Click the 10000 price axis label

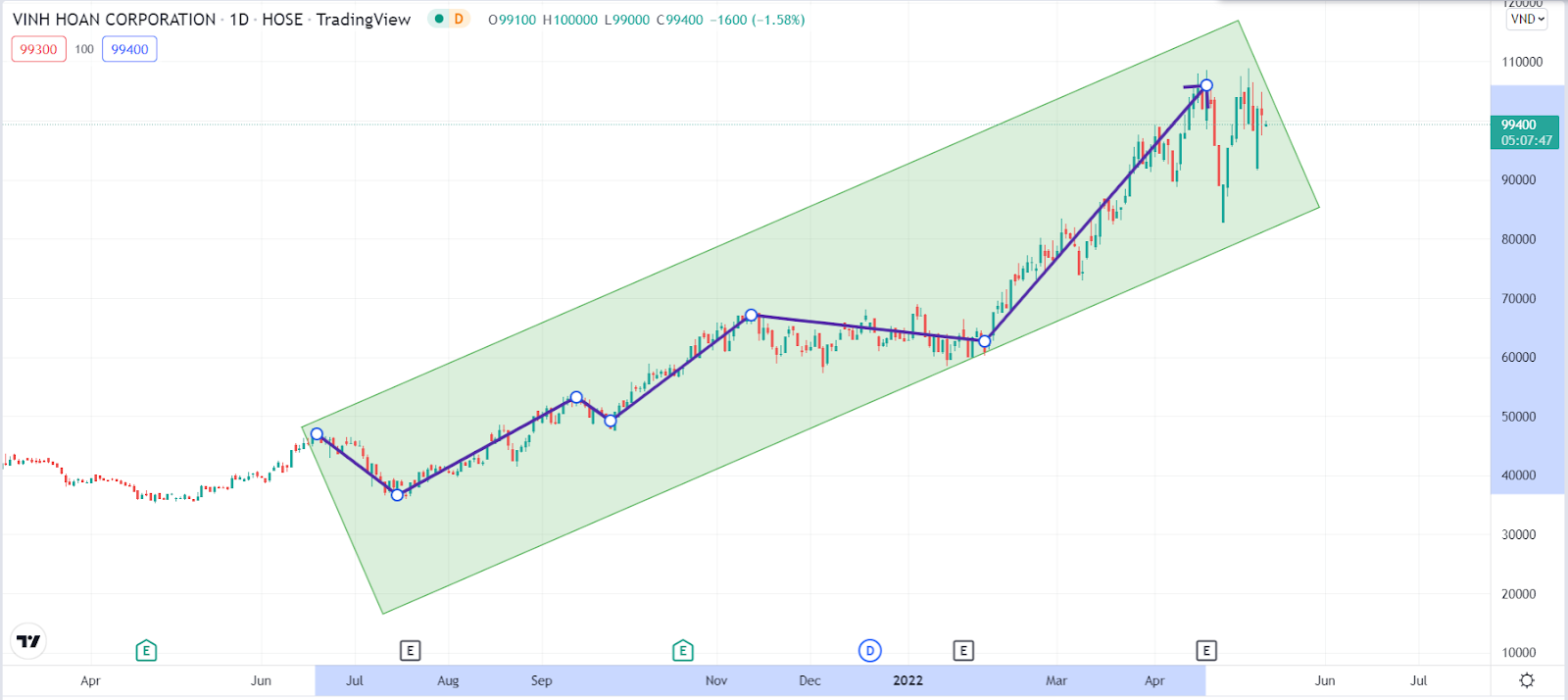click(1518, 653)
